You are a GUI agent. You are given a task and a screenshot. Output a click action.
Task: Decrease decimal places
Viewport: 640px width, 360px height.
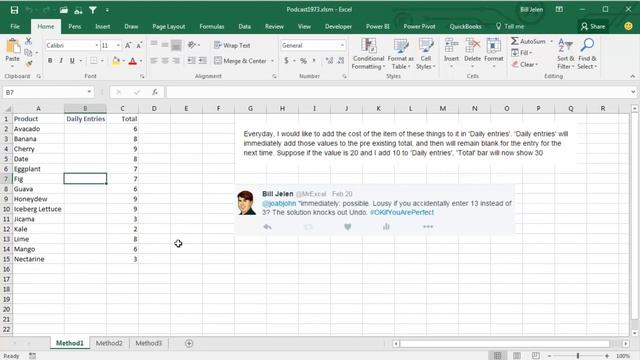341,61
